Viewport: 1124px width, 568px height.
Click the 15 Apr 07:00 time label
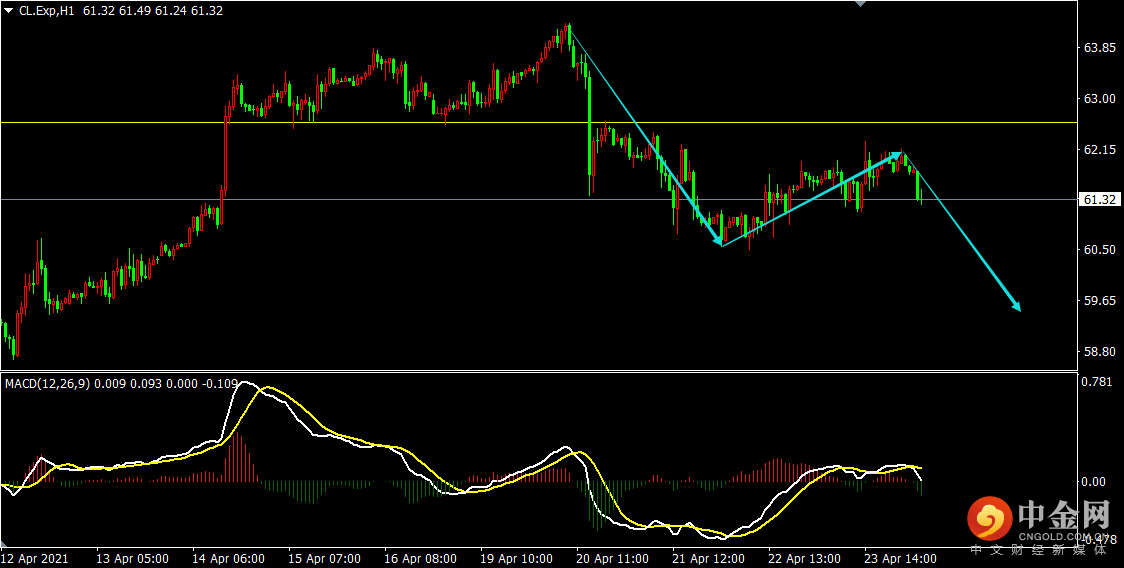click(x=325, y=558)
